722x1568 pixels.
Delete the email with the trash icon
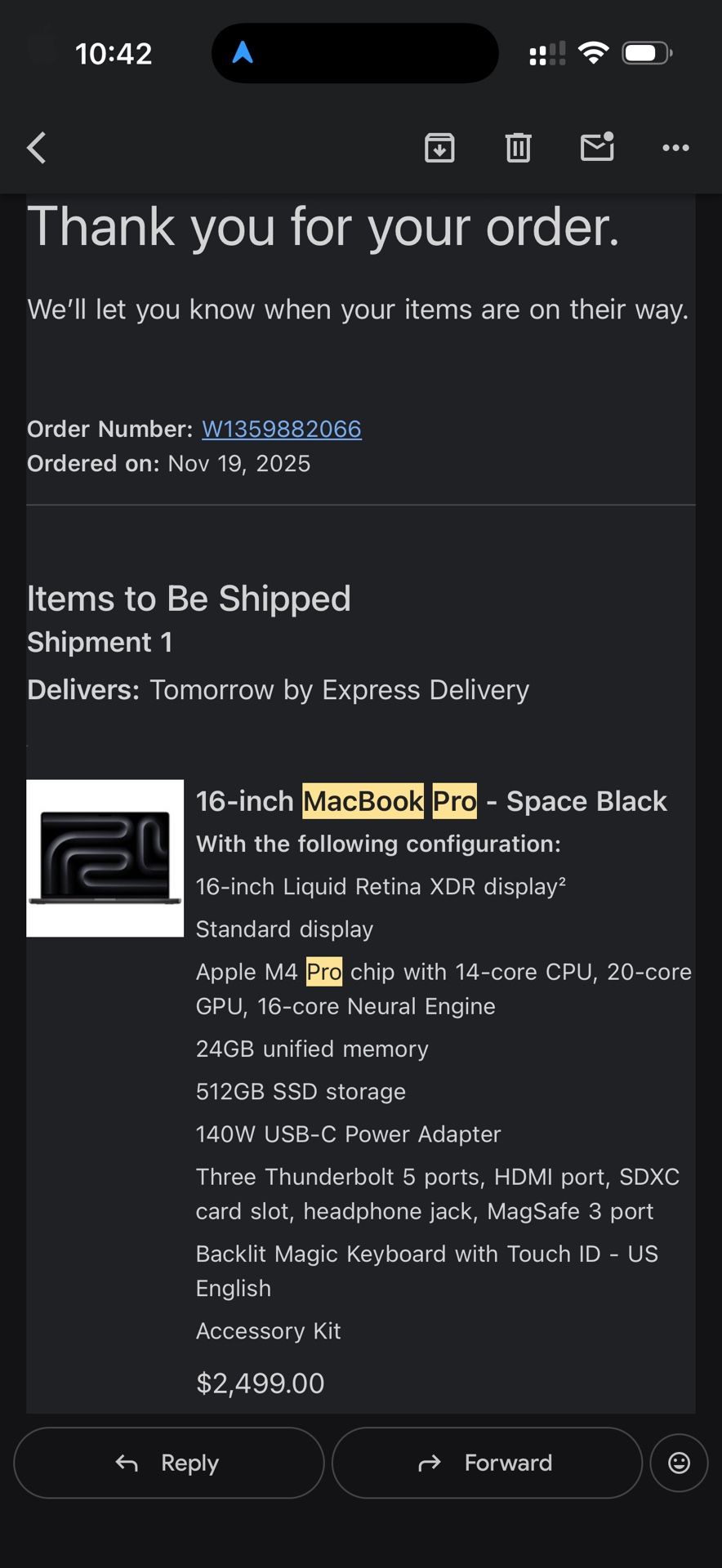[518, 148]
